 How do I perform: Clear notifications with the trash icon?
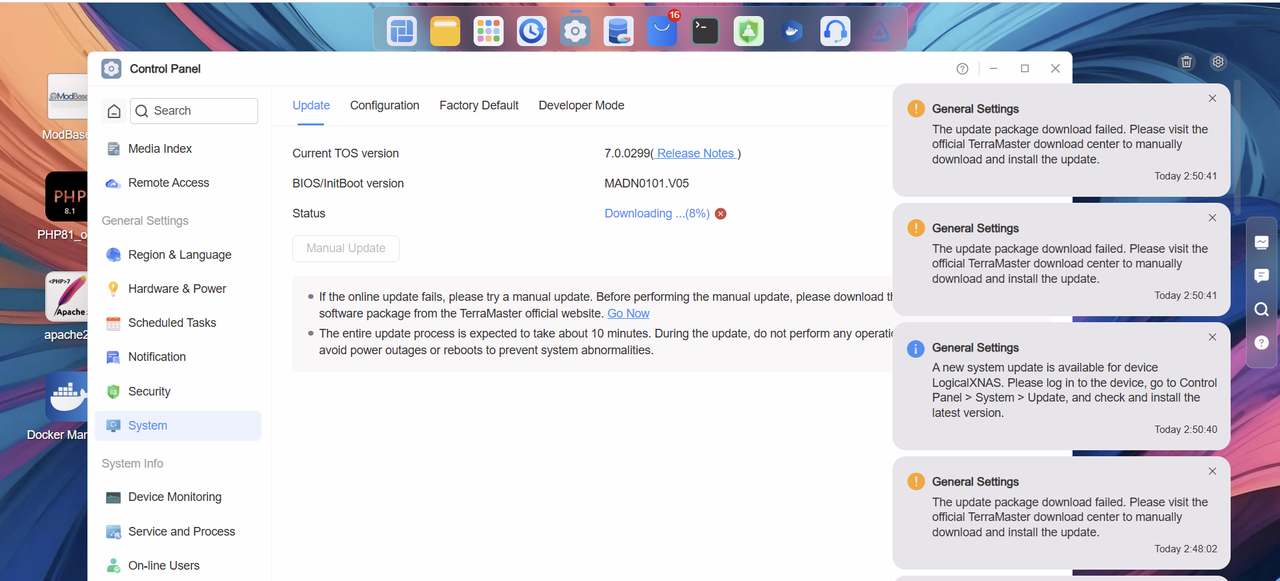click(1186, 62)
